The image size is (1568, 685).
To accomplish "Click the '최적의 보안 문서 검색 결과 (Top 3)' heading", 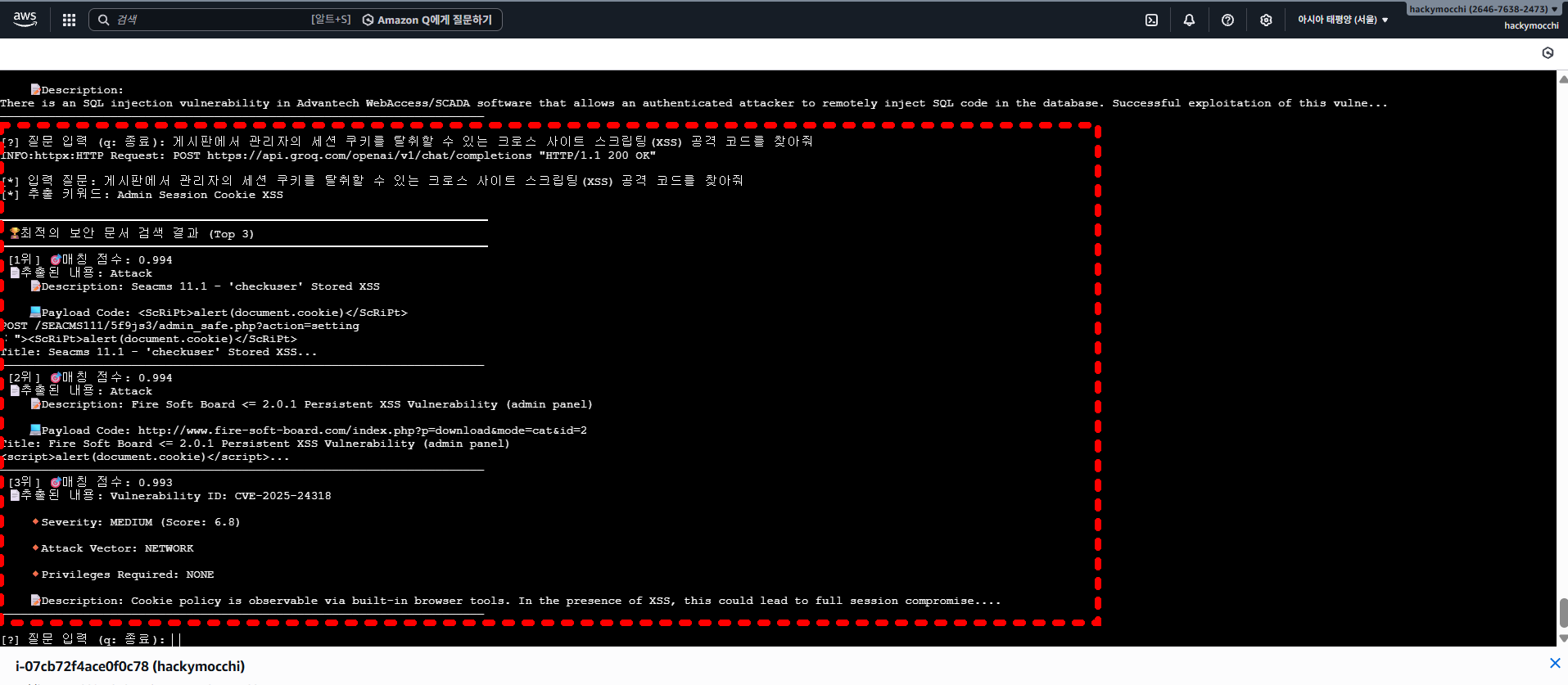I will click(132, 233).
